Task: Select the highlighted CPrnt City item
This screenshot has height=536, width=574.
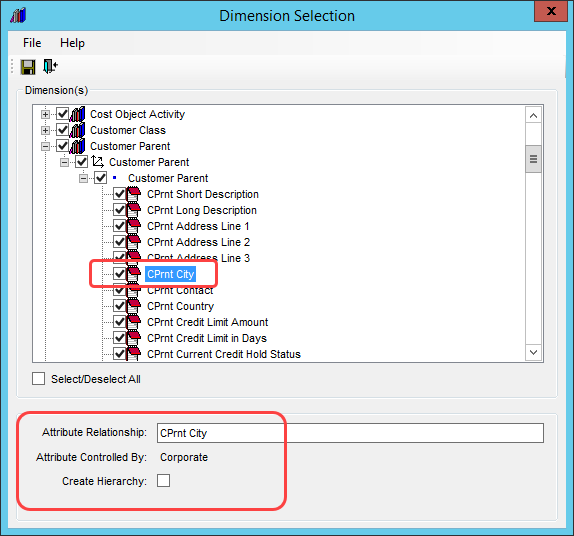Action: [171, 274]
